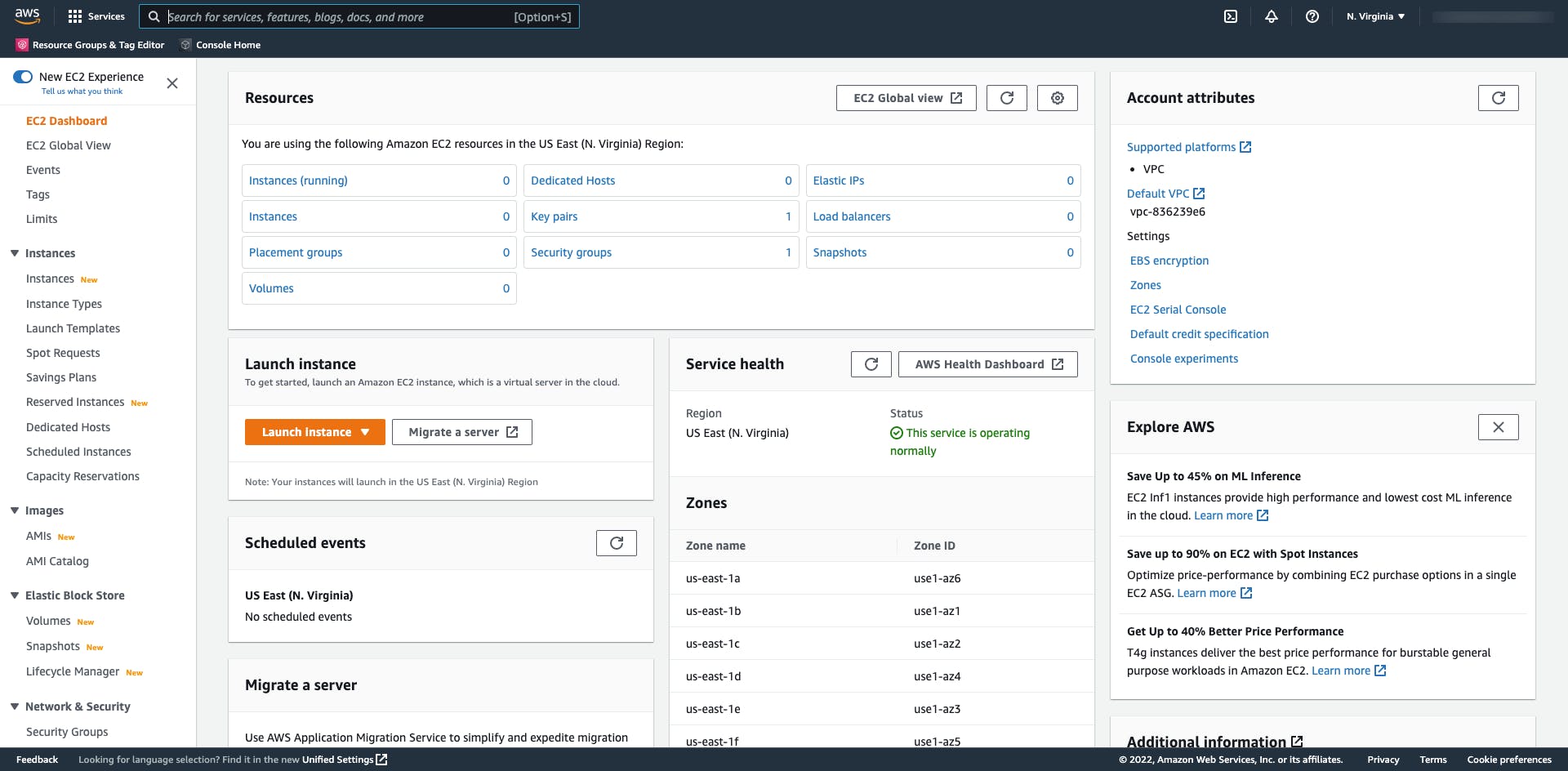The image size is (1568, 771).
Task: Open Resources settings gear
Action: [x=1058, y=98]
